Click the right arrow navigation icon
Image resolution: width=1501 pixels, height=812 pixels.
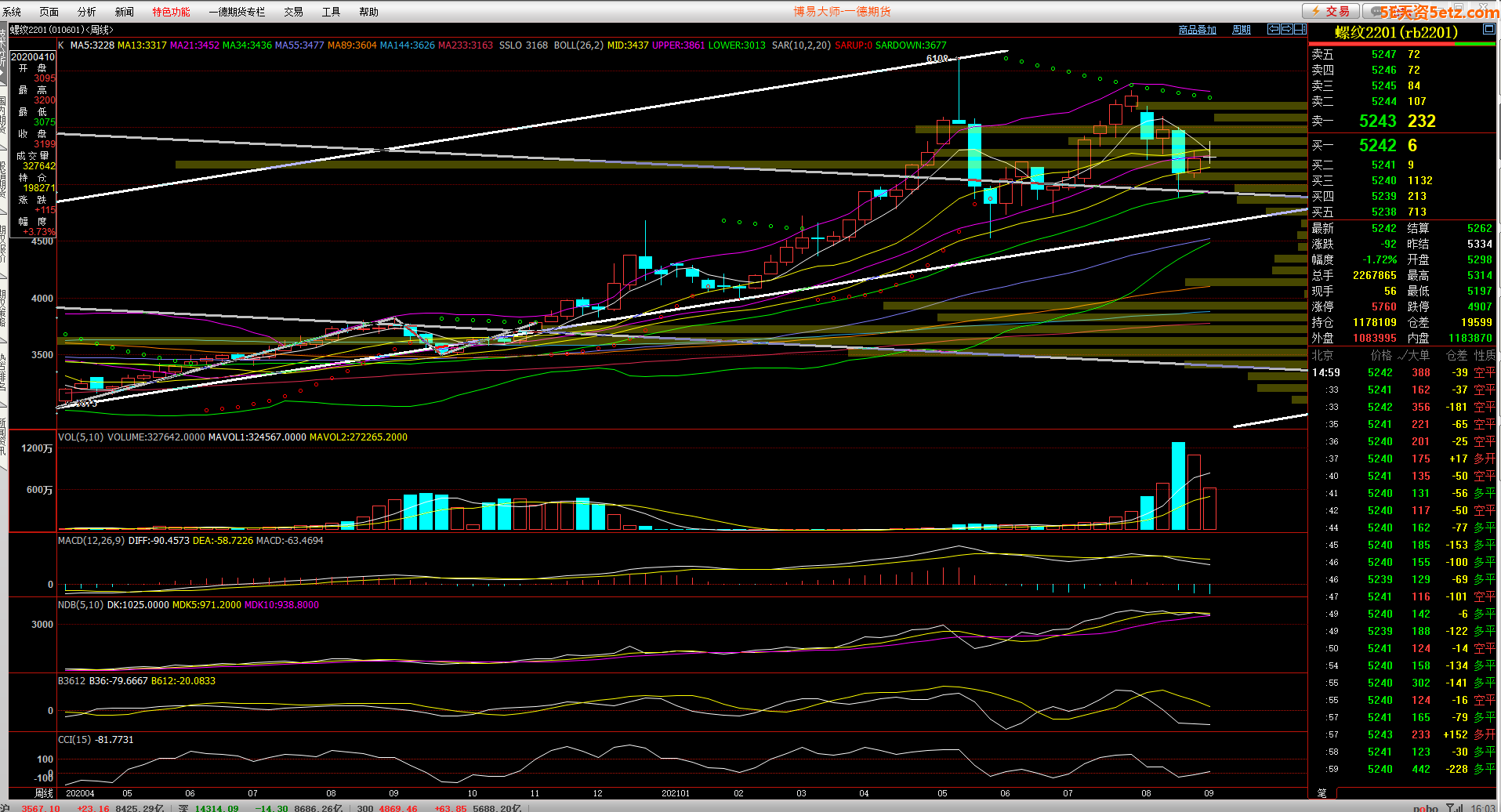click(x=1286, y=29)
